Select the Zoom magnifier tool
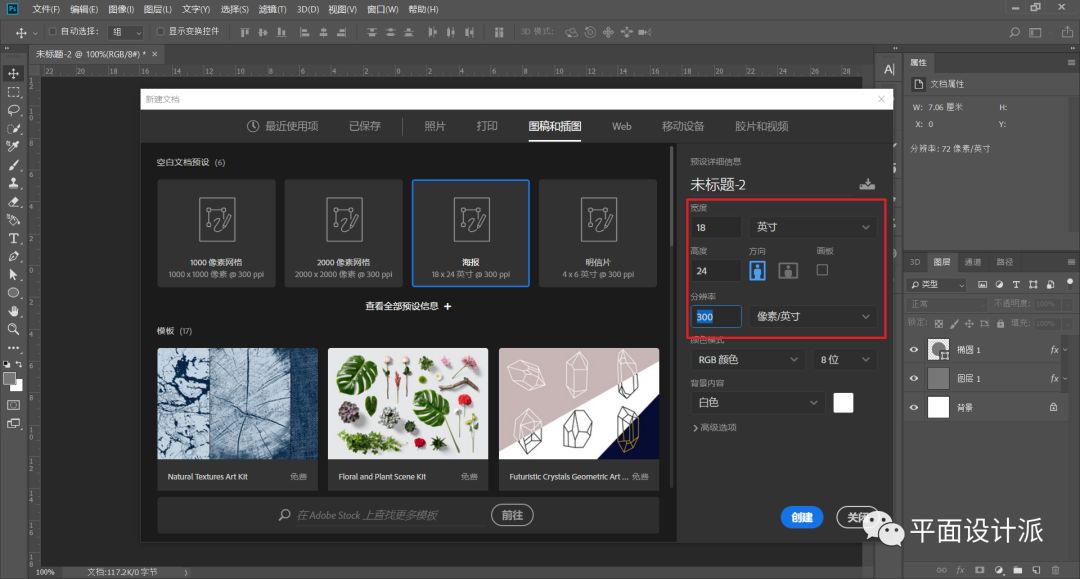 coord(14,329)
